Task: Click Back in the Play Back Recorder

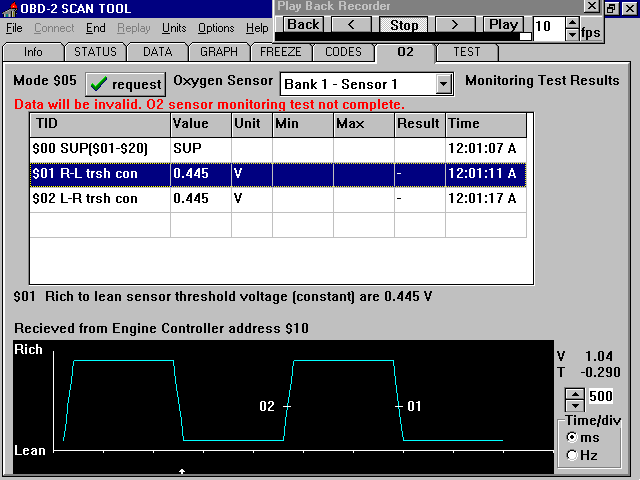Action: [x=303, y=24]
